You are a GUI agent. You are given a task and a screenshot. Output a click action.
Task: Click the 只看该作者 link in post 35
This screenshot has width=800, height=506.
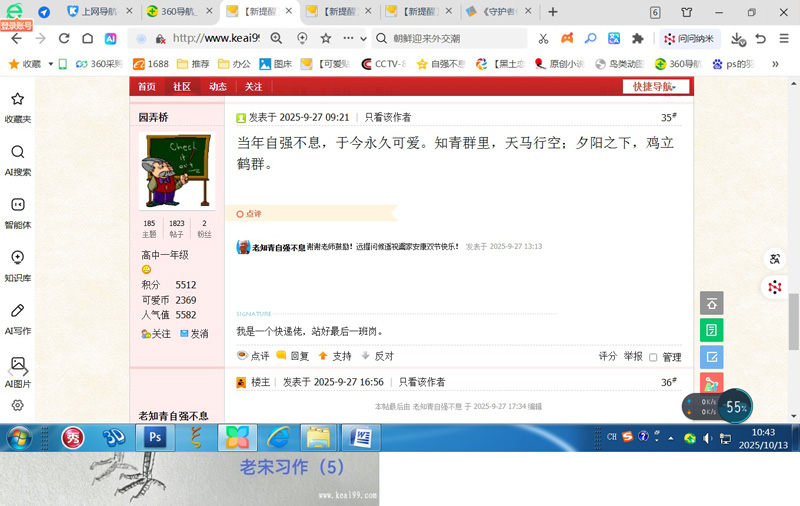point(387,117)
